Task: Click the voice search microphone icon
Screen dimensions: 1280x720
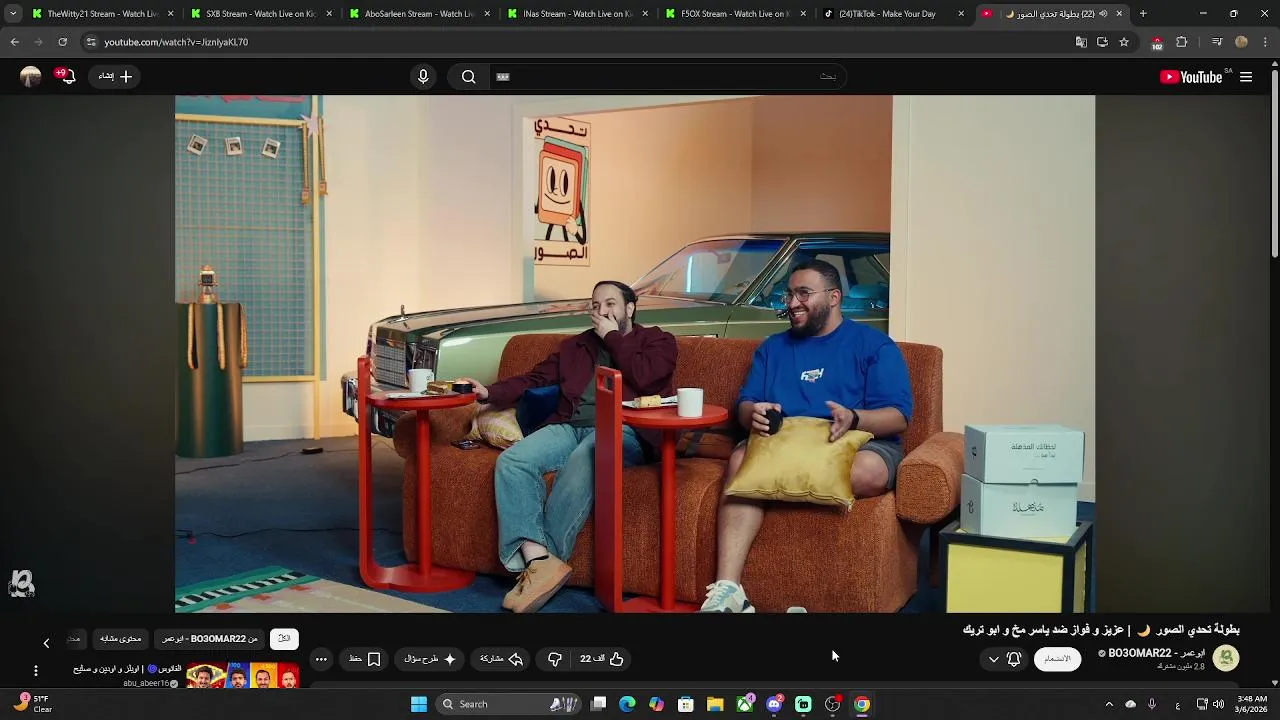Action: click(423, 77)
